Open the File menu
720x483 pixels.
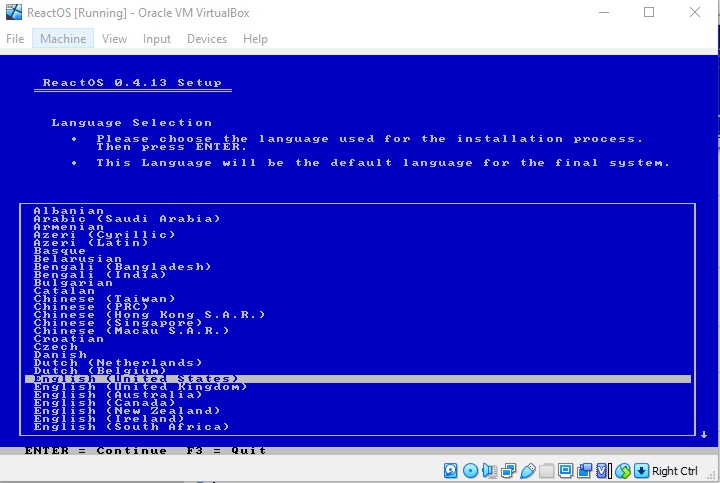pos(15,39)
